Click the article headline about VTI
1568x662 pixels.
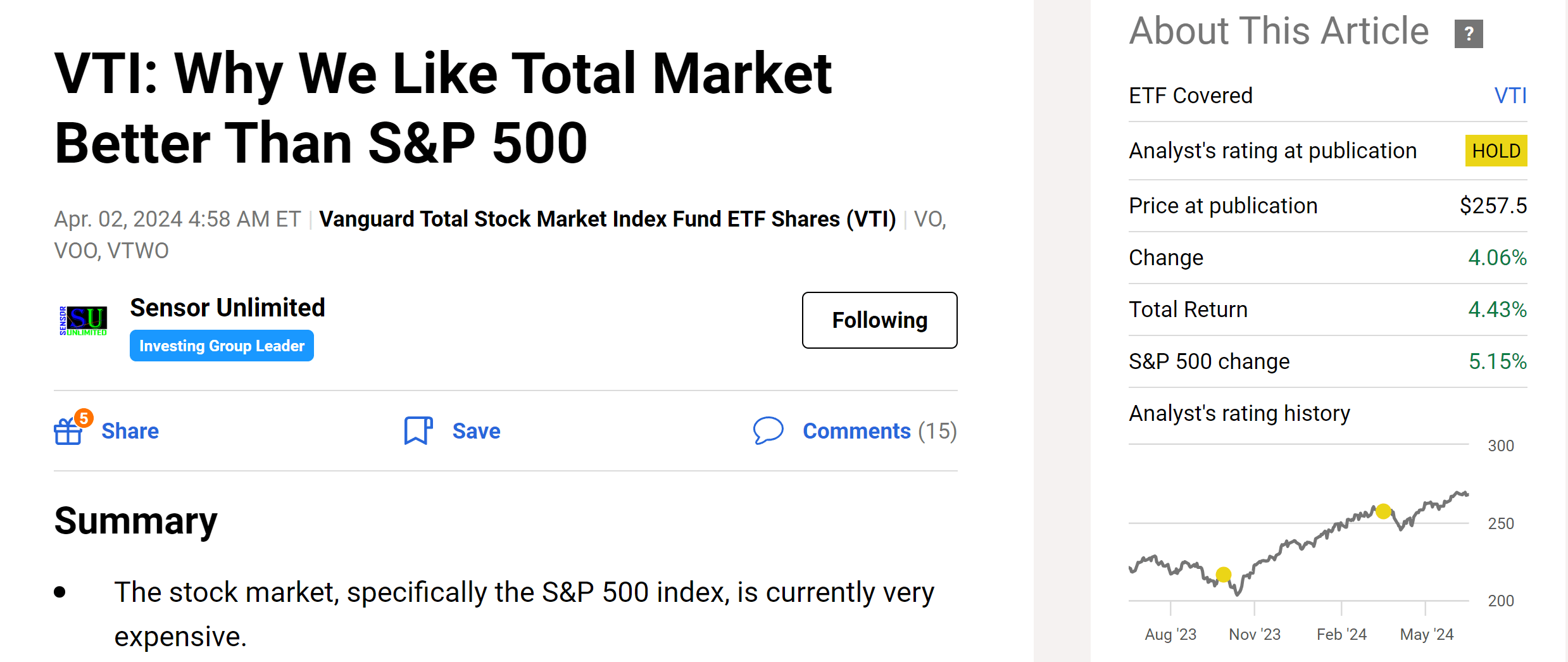(442, 108)
